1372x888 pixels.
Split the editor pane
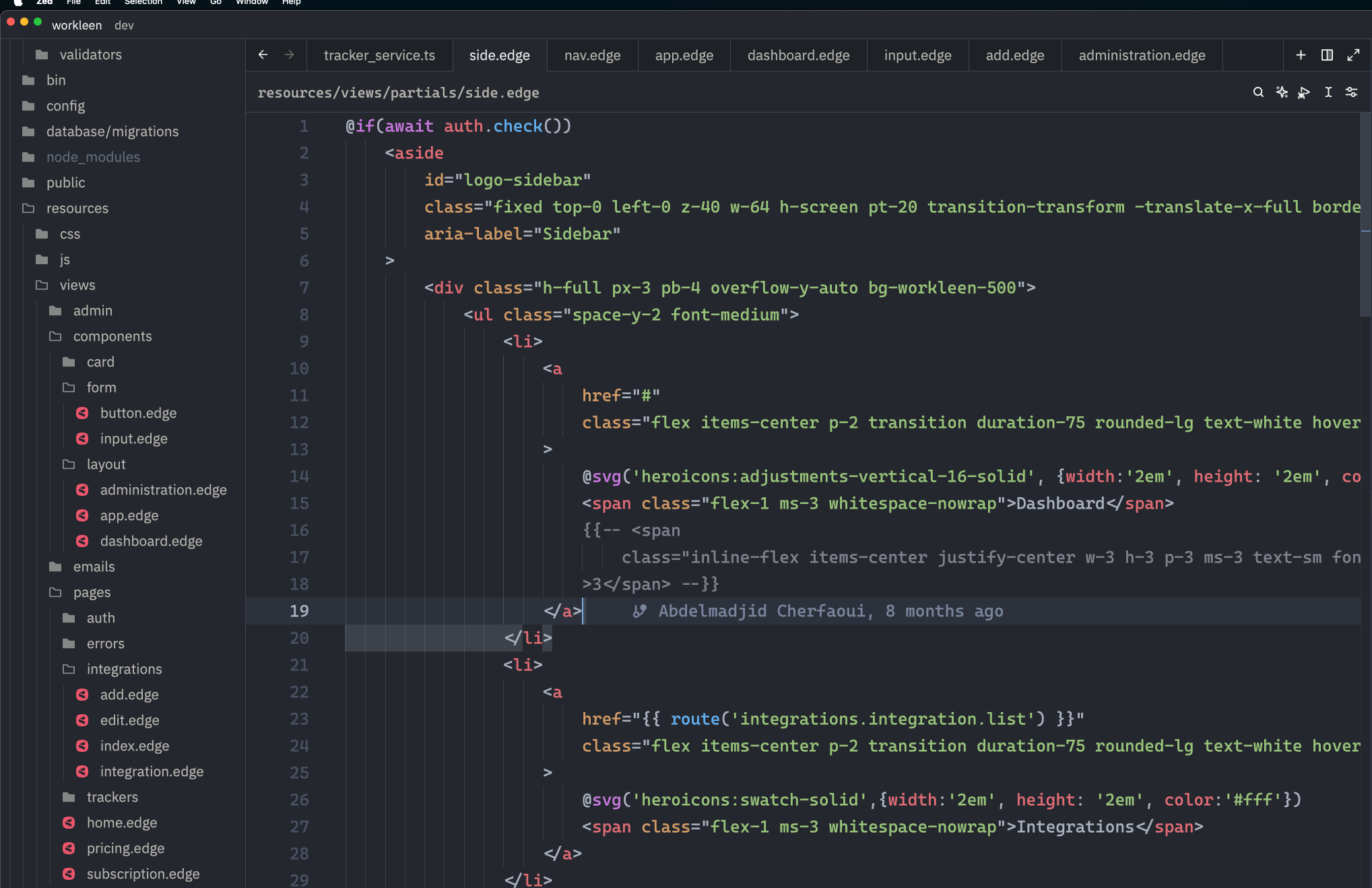coord(1327,55)
